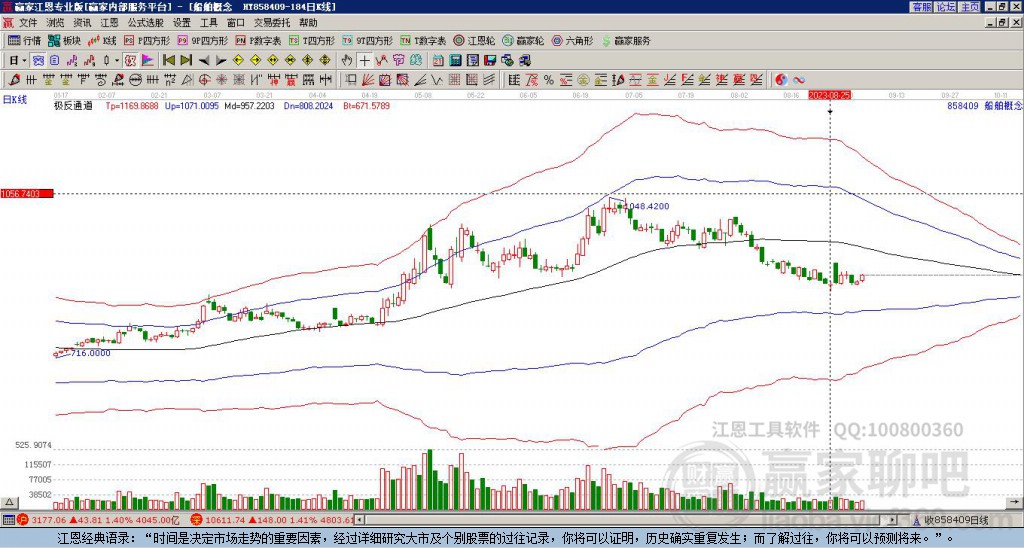Jump to first bar with skip-to-start icon
Screen dimensions: 1024x548
pyautogui.click(x=168, y=61)
